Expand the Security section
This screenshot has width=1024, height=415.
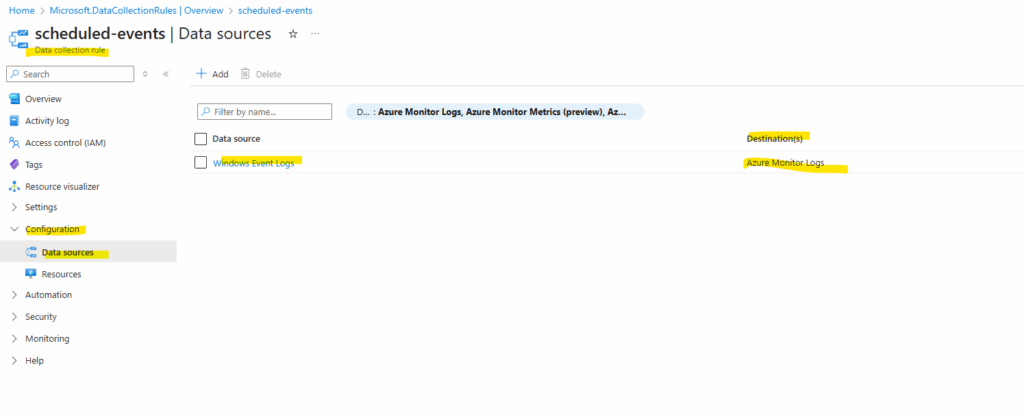(x=14, y=317)
